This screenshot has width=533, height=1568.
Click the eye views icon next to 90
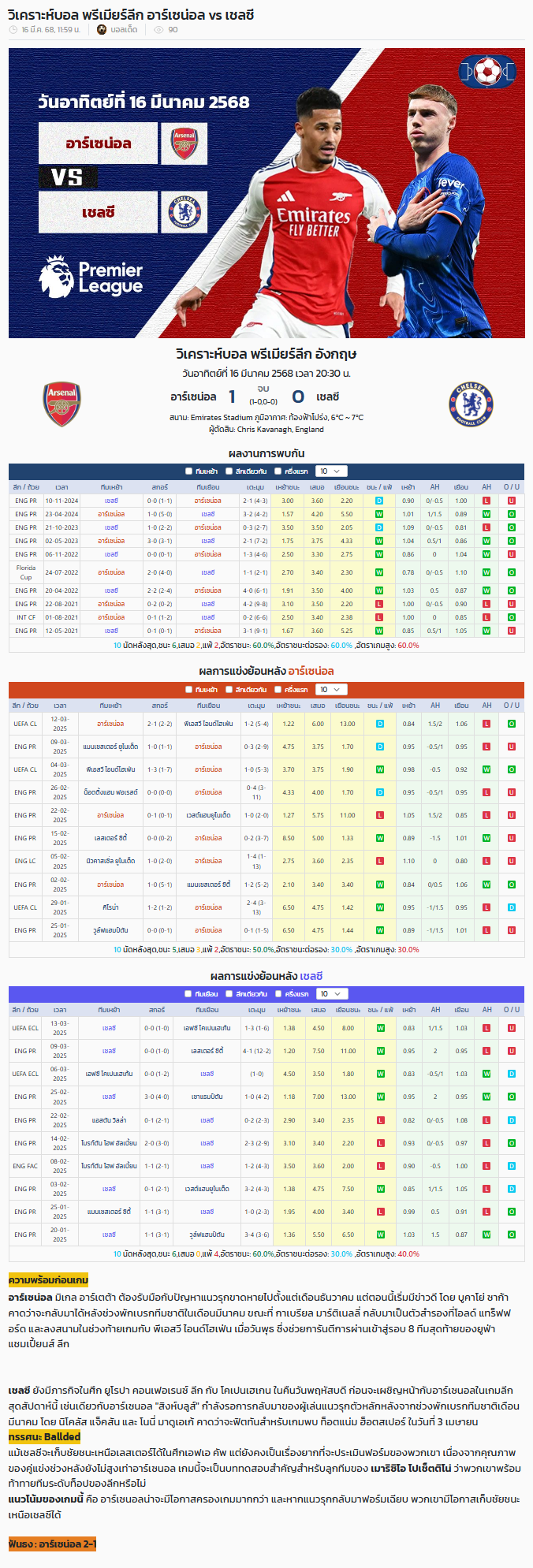pos(158,30)
